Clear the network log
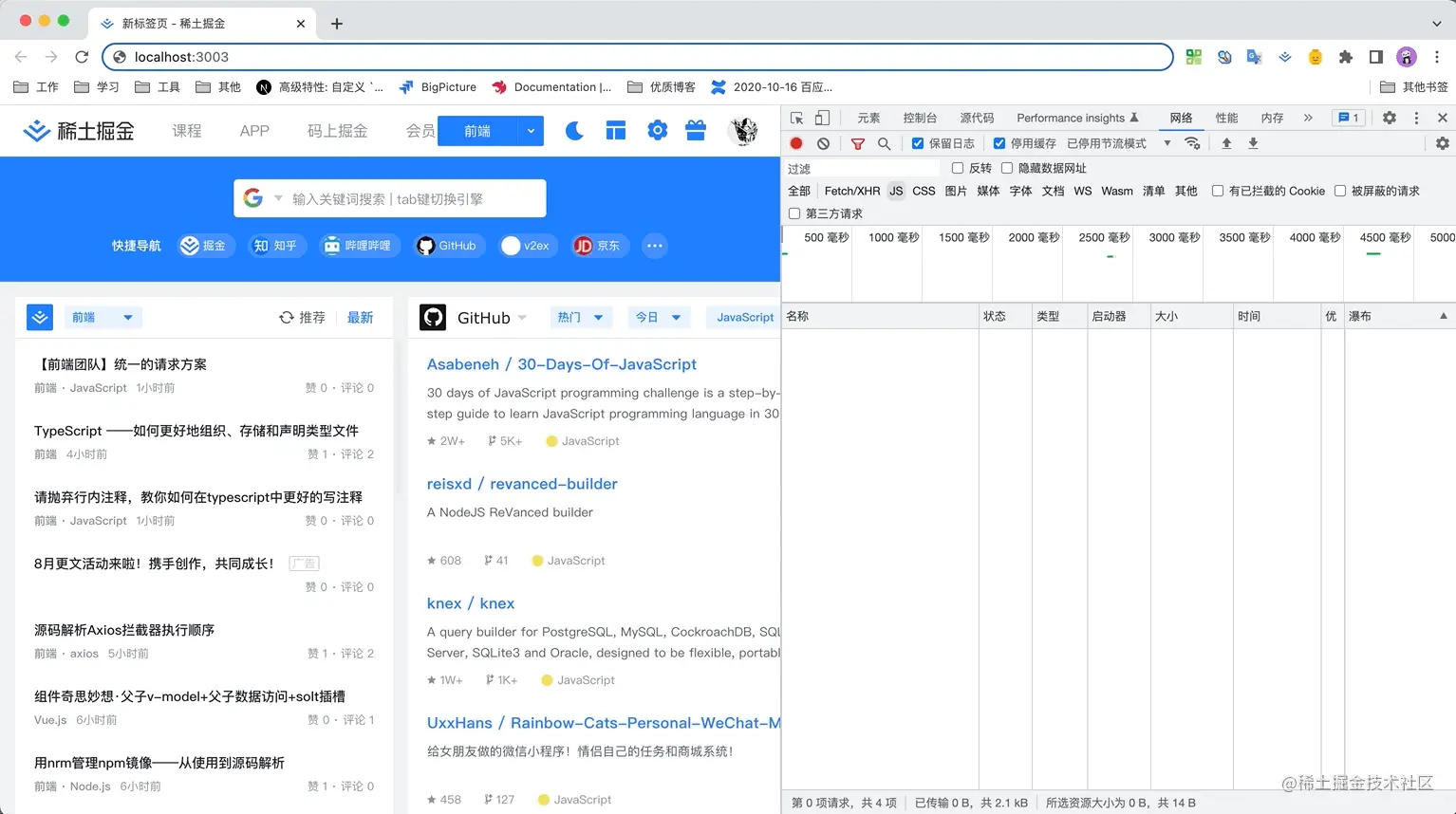1456x814 pixels. tap(823, 143)
